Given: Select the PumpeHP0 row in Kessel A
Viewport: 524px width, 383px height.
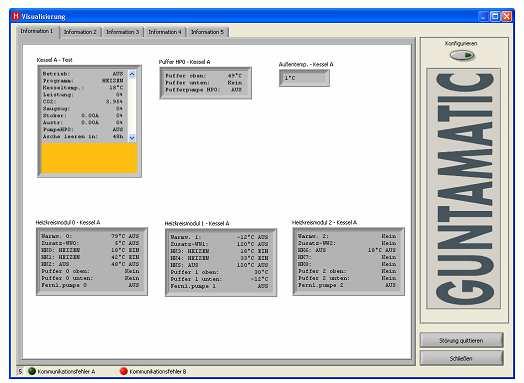Looking at the screenshot, I should pyautogui.click(x=83, y=129).
